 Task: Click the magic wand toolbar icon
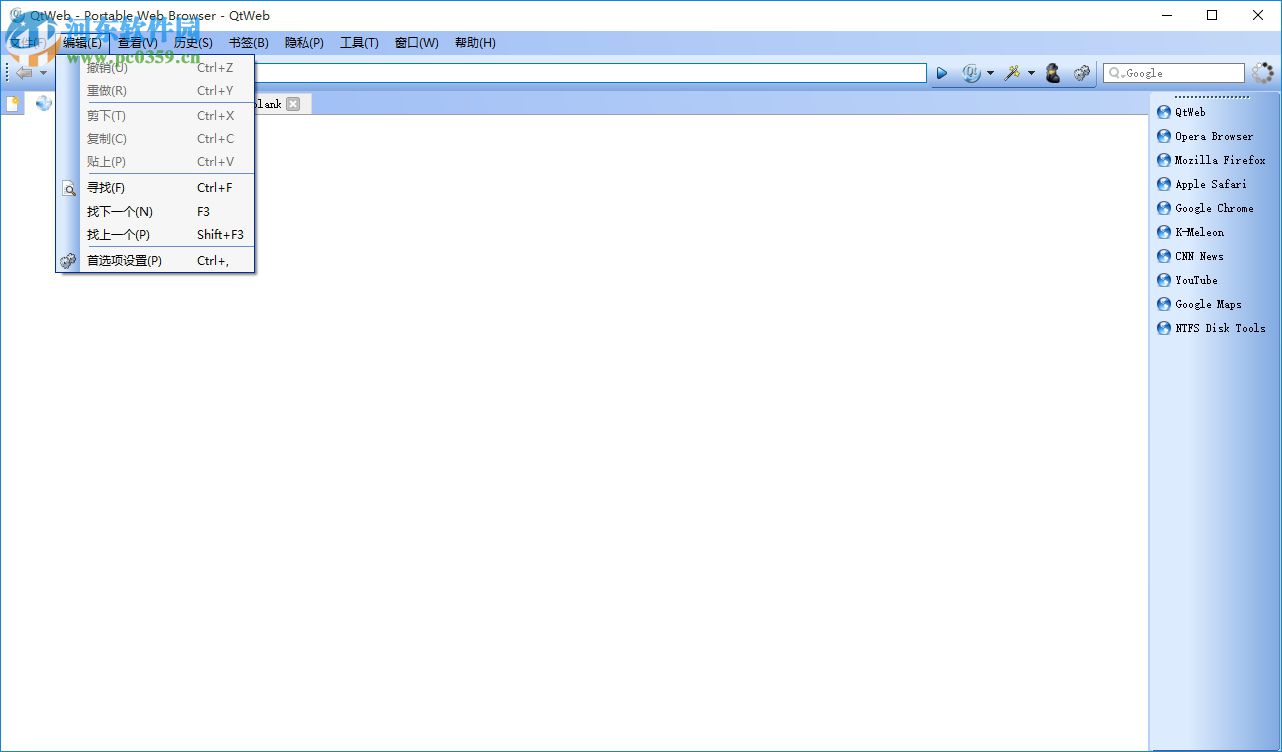pyautogui.click(x=1012, y=73)
